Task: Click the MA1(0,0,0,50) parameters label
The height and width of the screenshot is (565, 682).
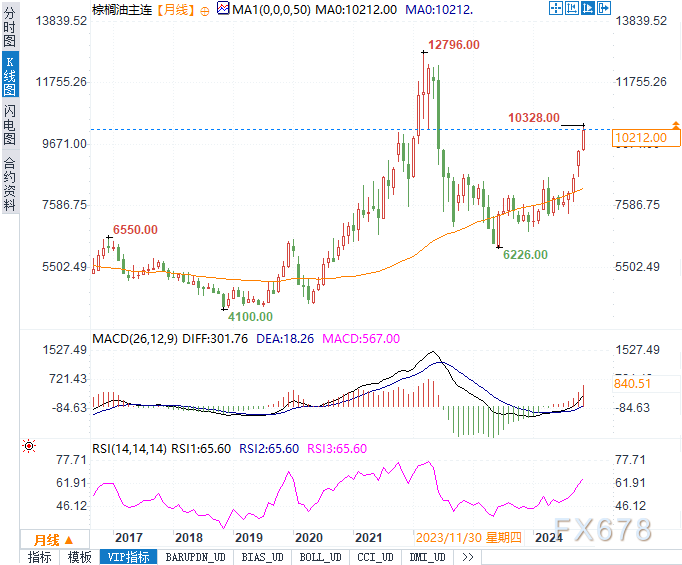Action: [x=271, y=9]
